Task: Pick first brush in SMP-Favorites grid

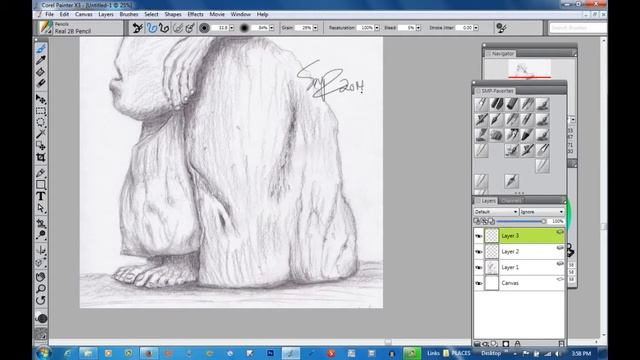Action: [481, 104]
